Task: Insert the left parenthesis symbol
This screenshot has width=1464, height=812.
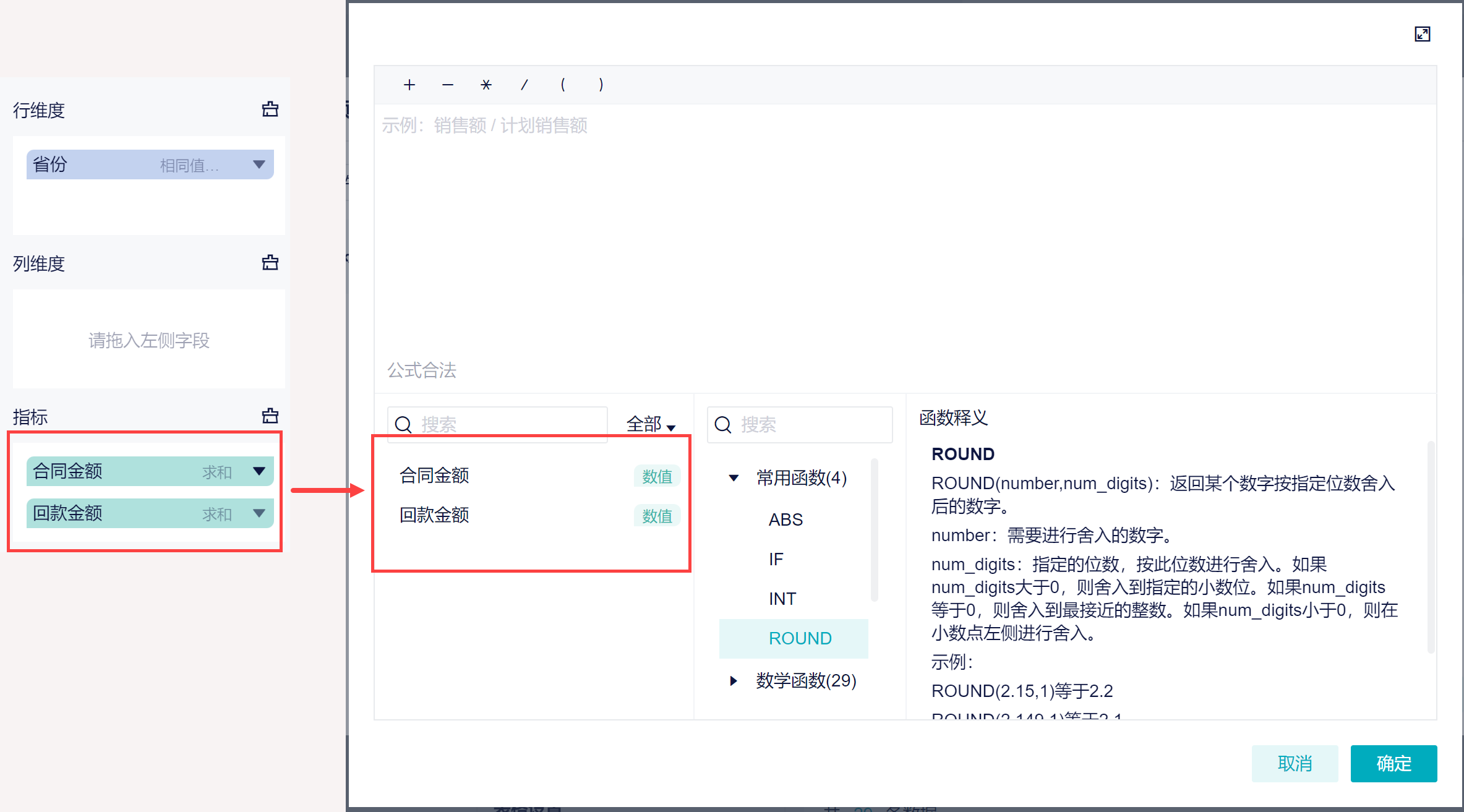Action: pos(563,85)
